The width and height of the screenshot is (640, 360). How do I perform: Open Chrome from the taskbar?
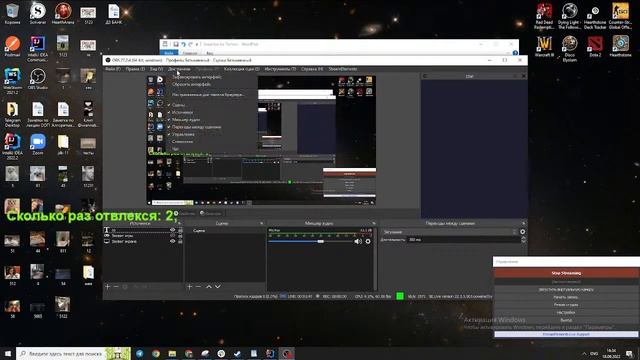(x=156, y=353)
